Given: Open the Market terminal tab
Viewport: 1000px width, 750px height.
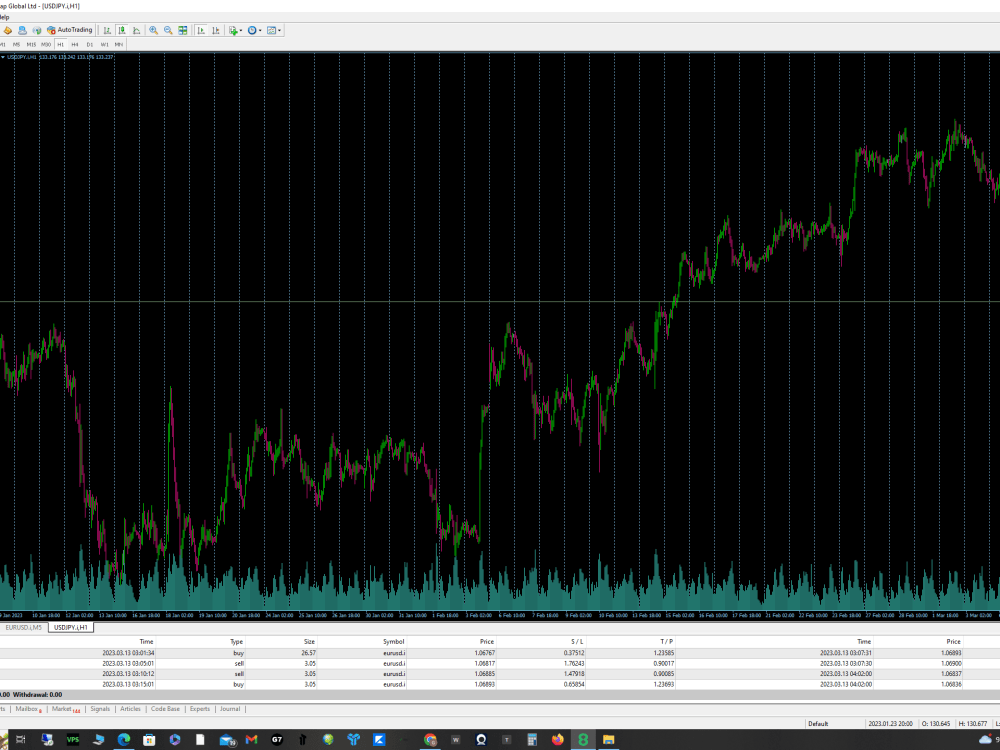Looking at the screenshot, I should point(64,709).
